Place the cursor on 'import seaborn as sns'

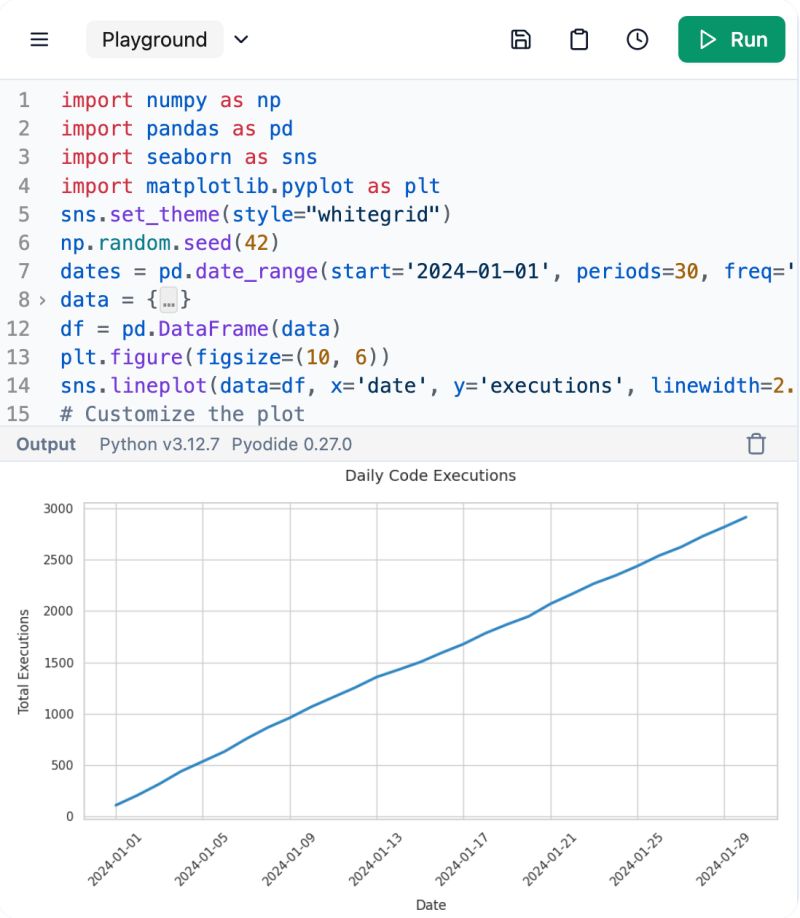click(x=189, y=157)
